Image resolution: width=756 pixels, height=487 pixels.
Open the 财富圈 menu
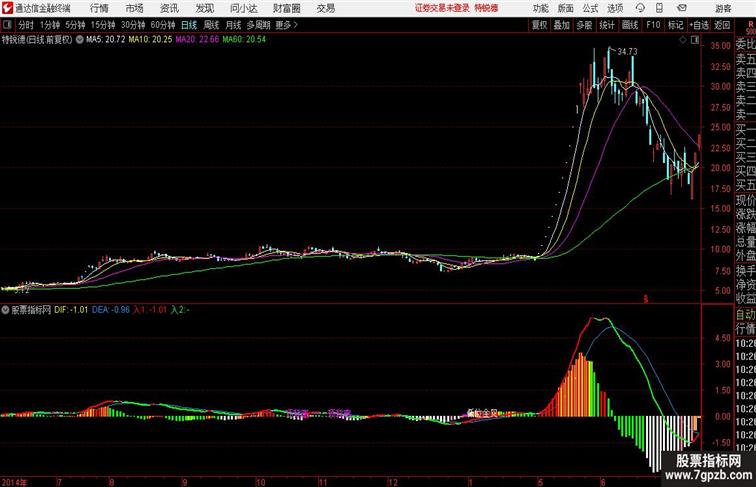point(286,8)
